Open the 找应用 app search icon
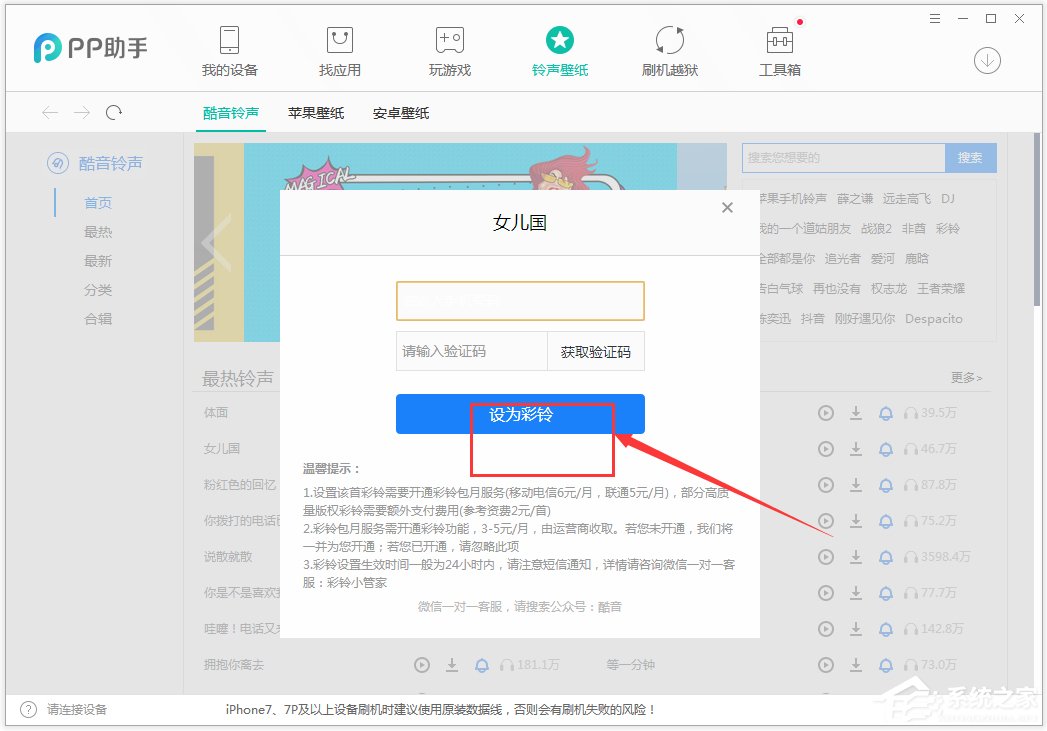This screenshot has height=731, width=1047. [x=340, y=44]
